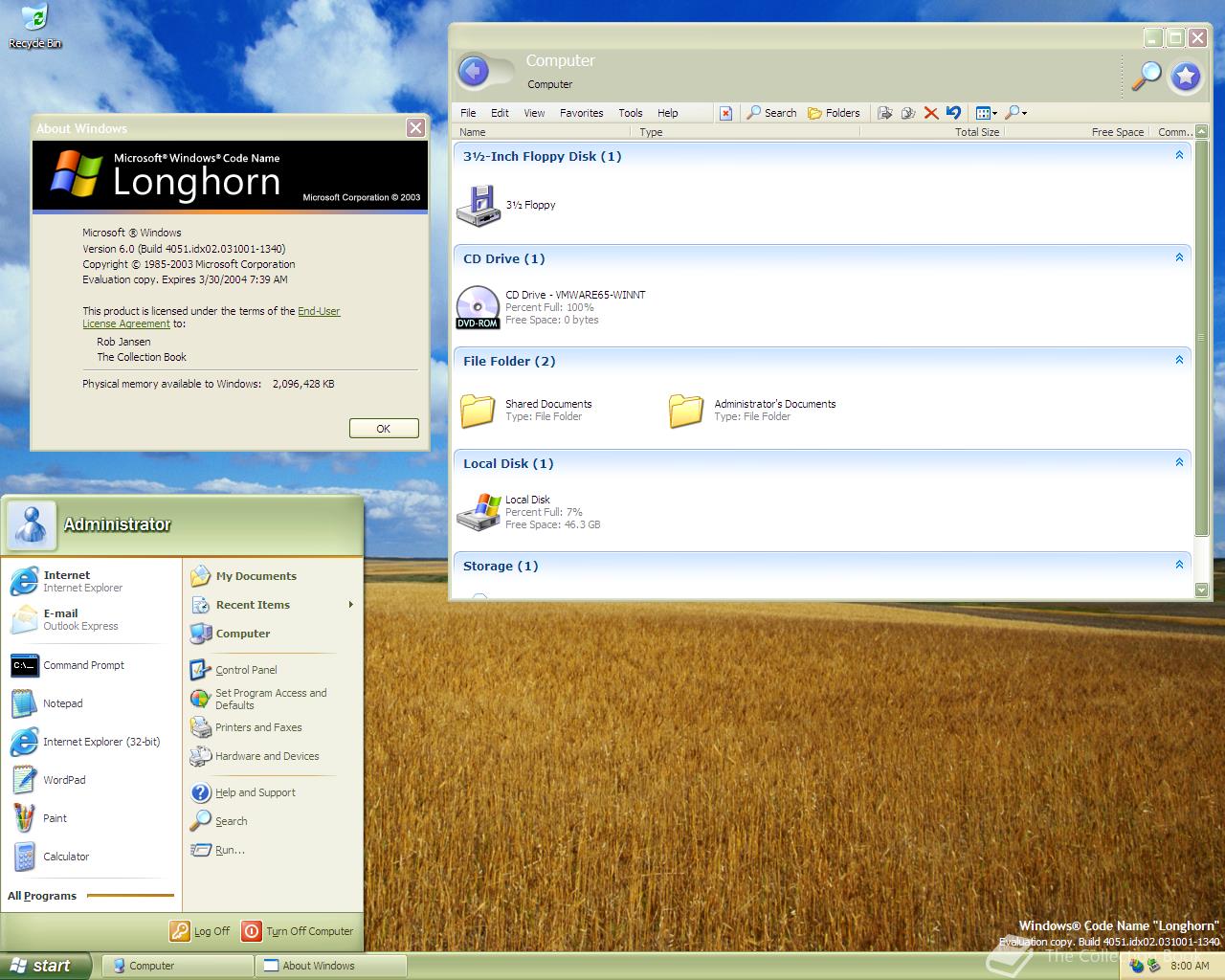1225x980 pixels.
Task: Click OK in About Windows dialog
Action: (384, 429)
